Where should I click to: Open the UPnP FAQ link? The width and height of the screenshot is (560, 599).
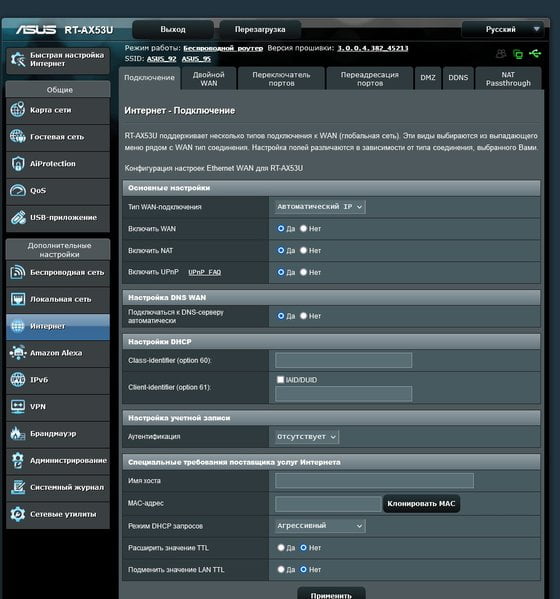point(204,272)
